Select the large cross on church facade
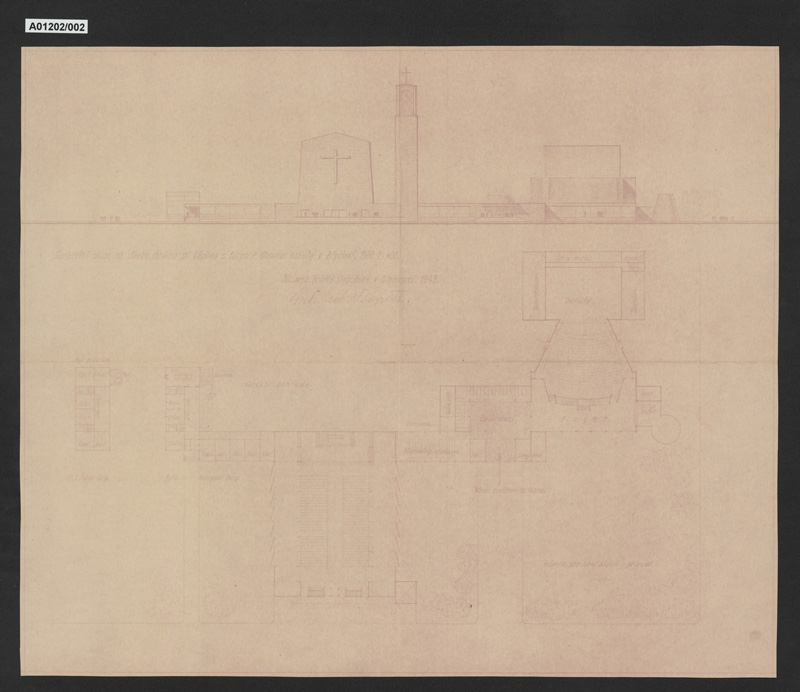This screenshot has width=800, height=692. coord(335,166)
